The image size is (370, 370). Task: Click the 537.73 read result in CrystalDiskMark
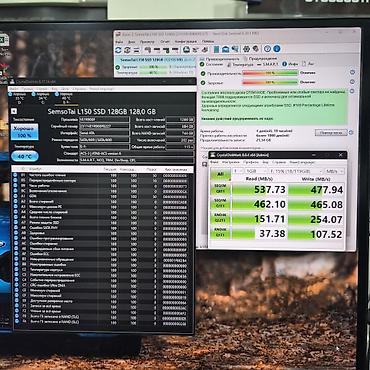click(259, 189)
